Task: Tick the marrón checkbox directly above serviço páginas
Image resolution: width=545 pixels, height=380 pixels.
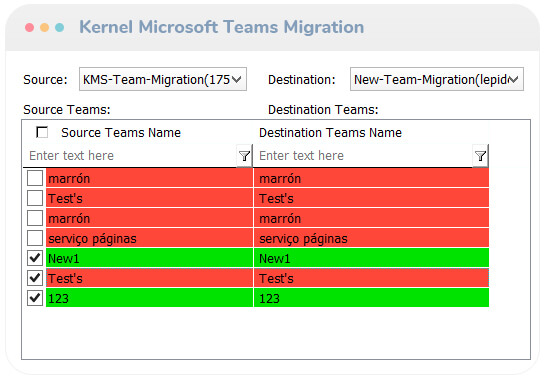Action: pos(35,218)
